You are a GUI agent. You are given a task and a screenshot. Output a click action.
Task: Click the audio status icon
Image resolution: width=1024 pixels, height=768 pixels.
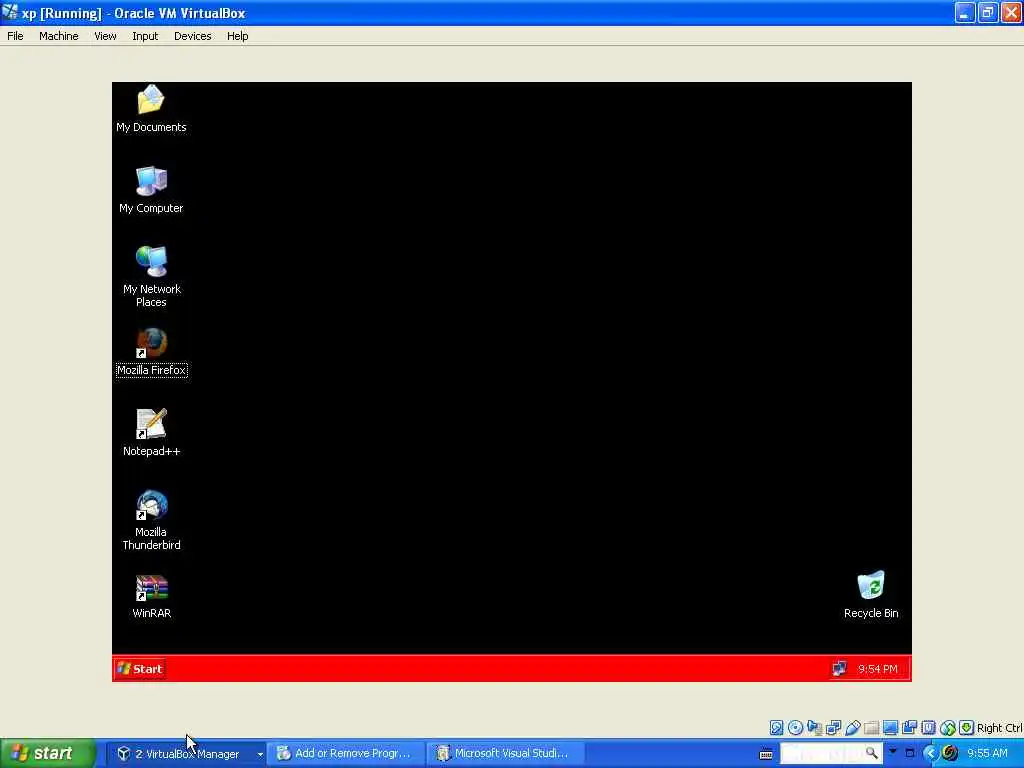point(814,728)
